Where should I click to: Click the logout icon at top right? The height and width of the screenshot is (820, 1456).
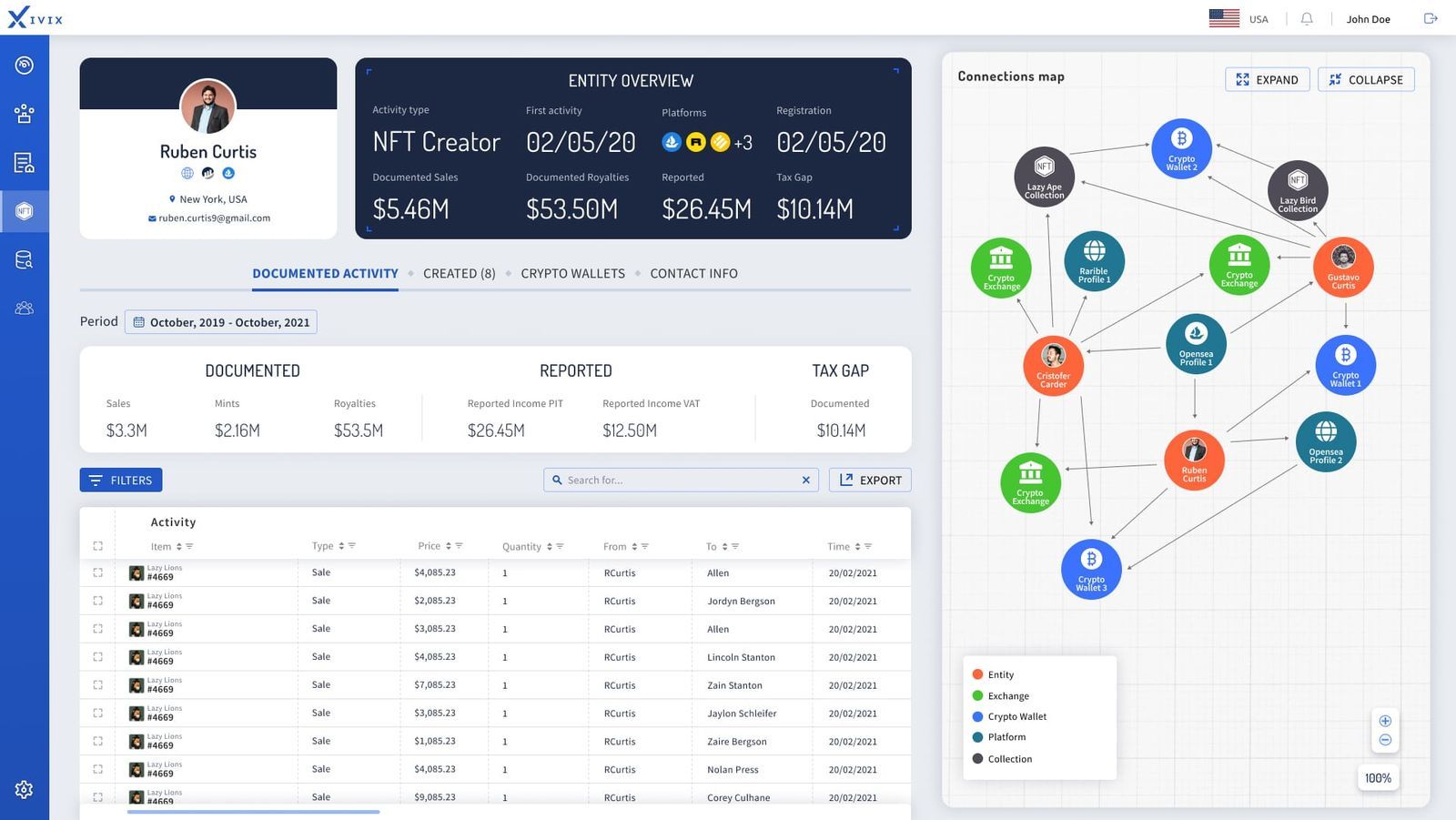1431,17
